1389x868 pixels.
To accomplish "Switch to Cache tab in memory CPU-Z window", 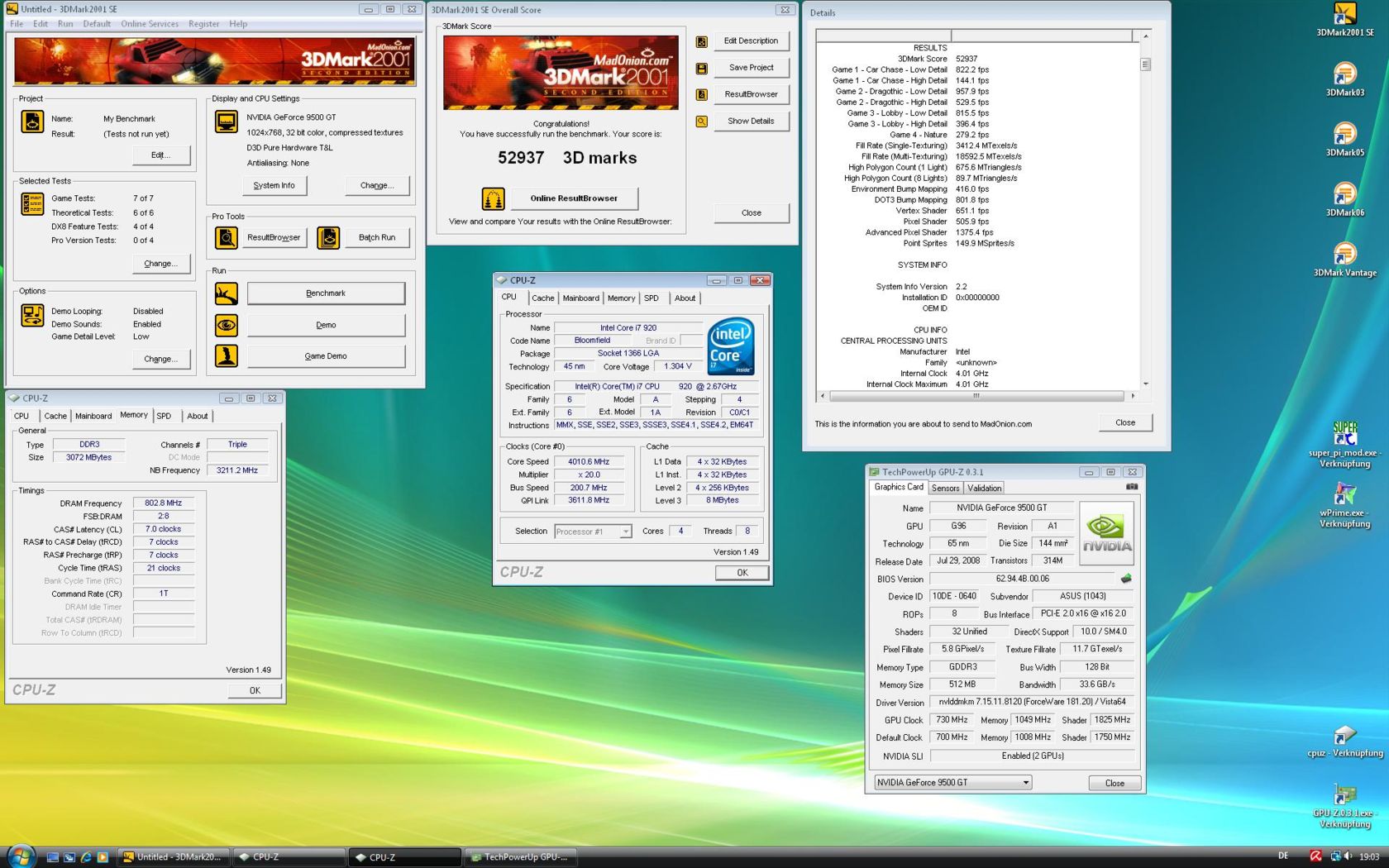I will (55, 417).
